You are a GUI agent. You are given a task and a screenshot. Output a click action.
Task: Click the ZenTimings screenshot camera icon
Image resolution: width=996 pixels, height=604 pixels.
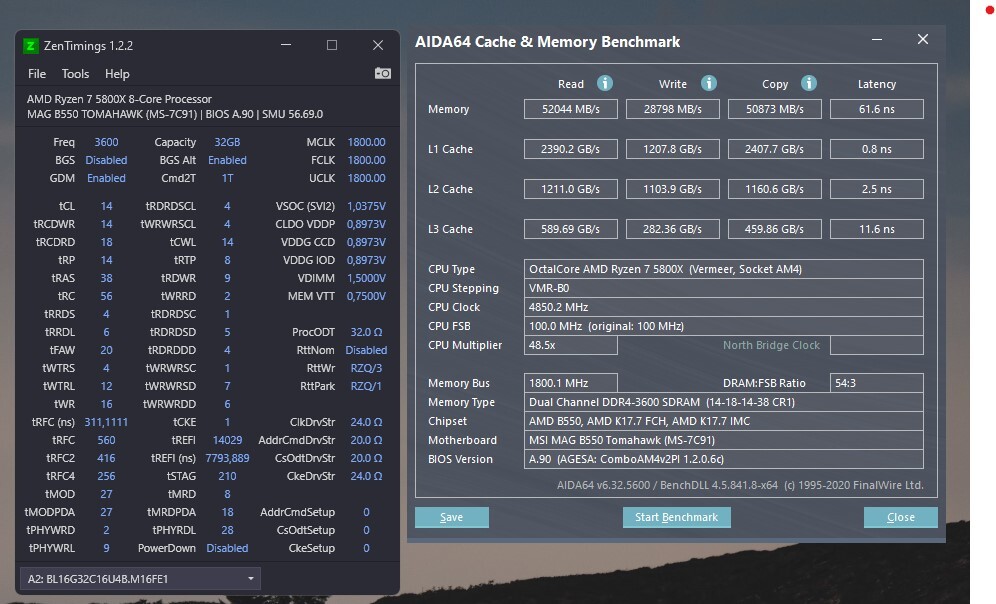point(382,74)
